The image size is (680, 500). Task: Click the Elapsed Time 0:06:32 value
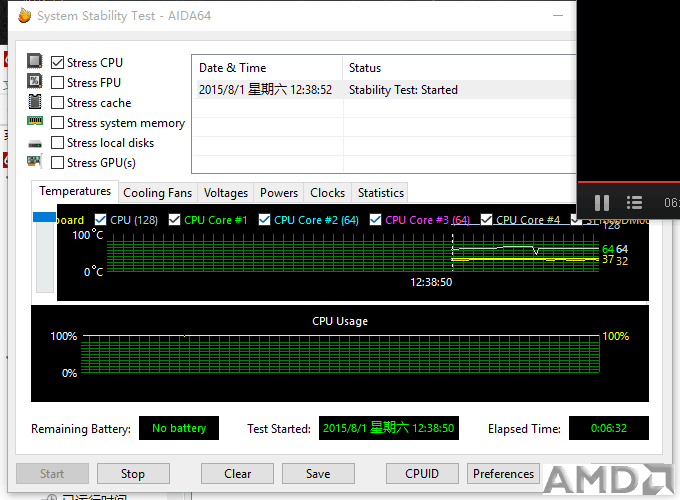click(609, 428)
